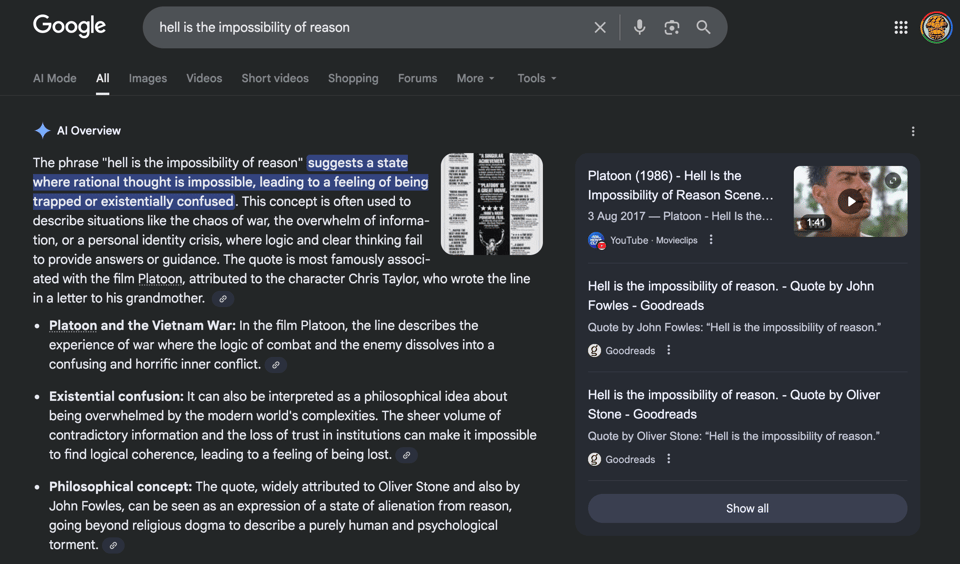
Task: Click source link icon after Existential confusion paragraph
Action: click(x=406, y=455)
